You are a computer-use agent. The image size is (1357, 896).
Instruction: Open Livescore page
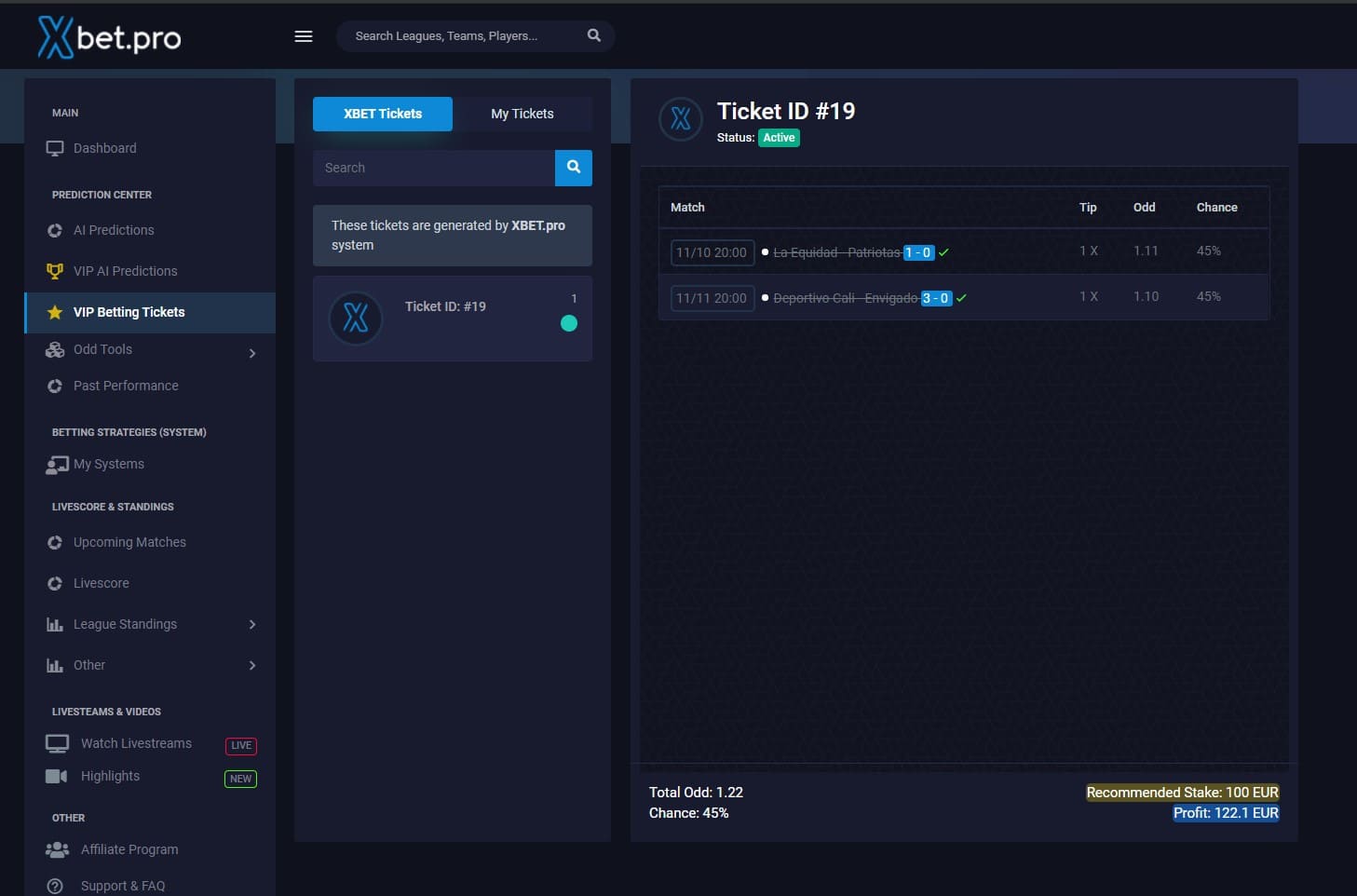point(102,583)
